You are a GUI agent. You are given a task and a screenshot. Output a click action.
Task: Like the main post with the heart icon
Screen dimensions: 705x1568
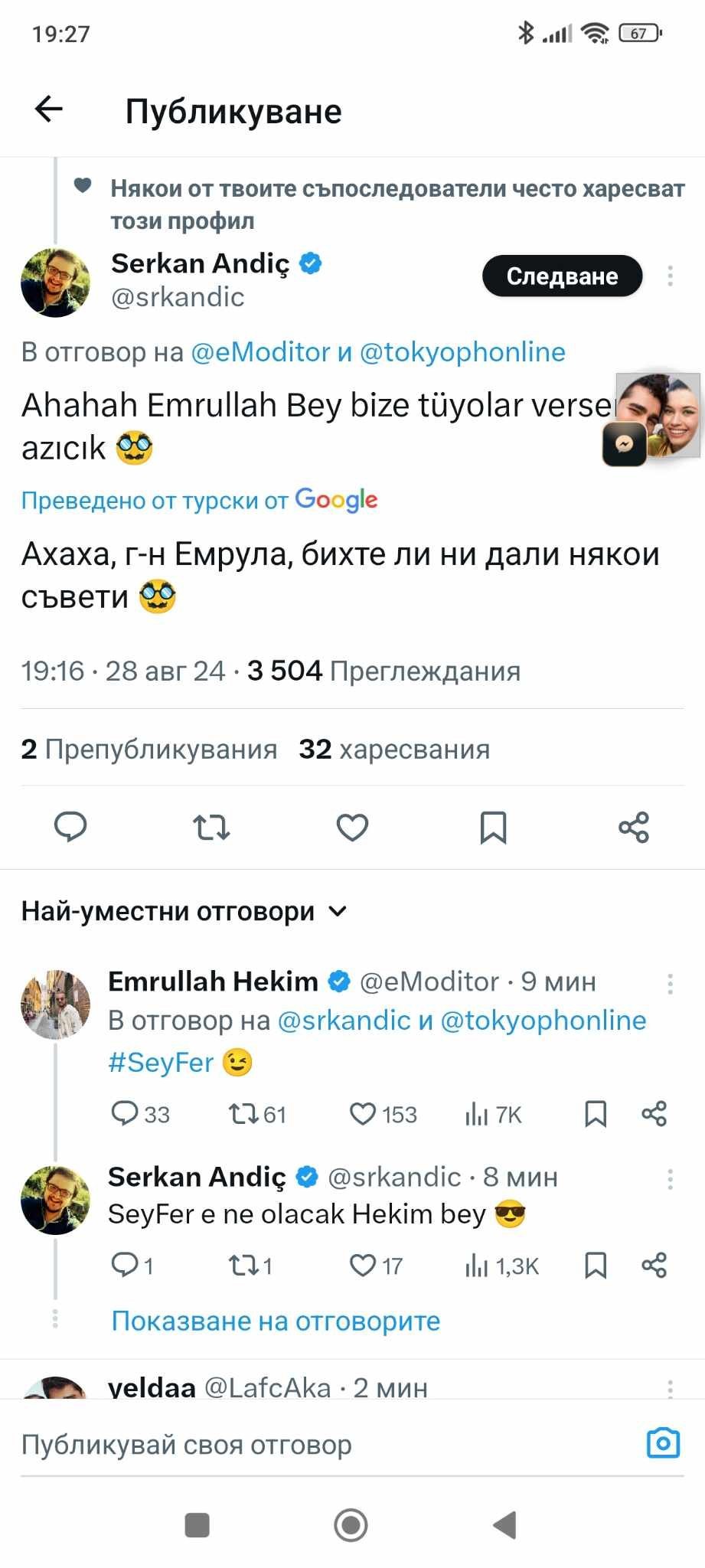352,827
